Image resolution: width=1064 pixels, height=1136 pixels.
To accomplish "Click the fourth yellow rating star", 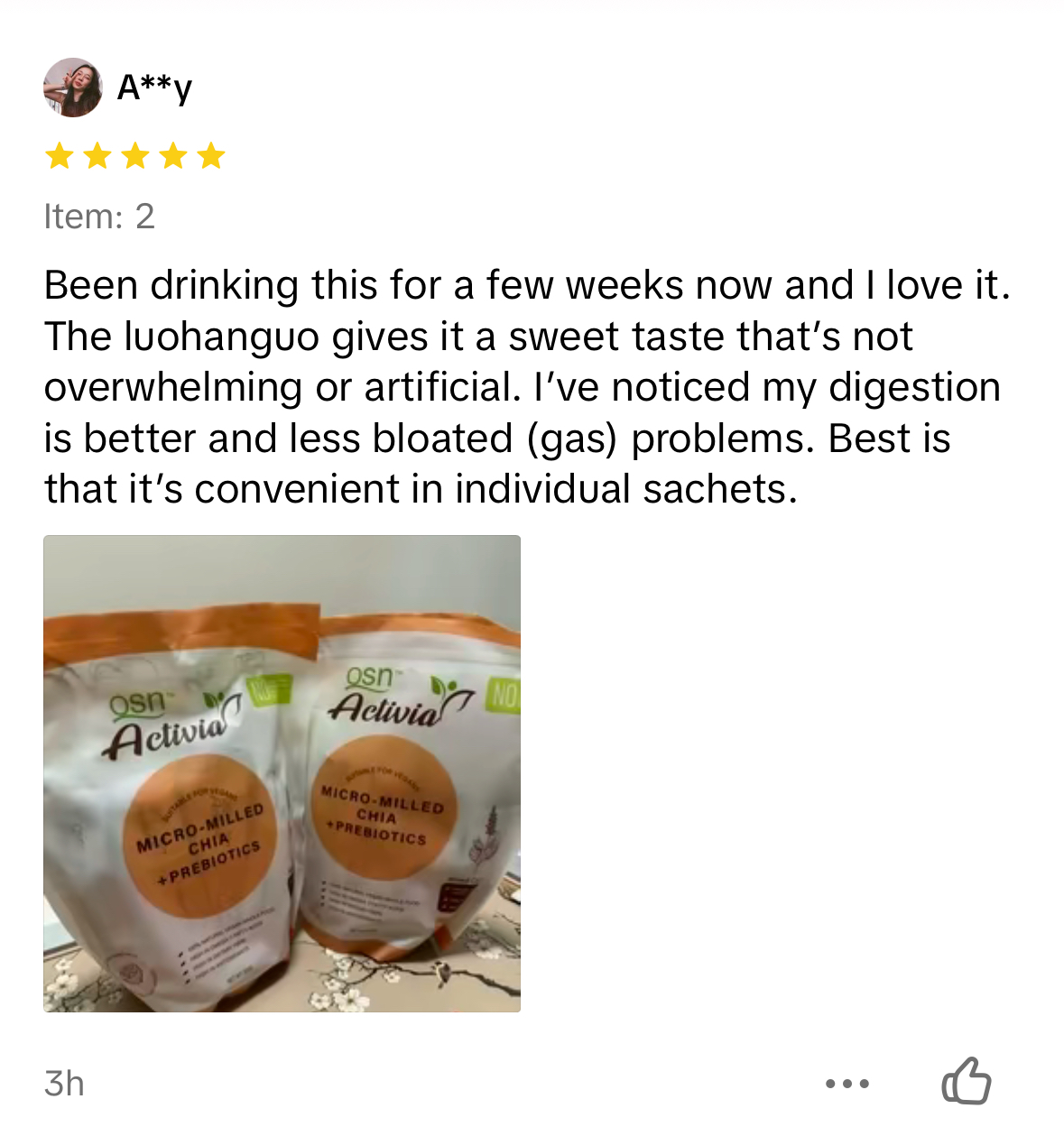I will click(x=173, y=156).
